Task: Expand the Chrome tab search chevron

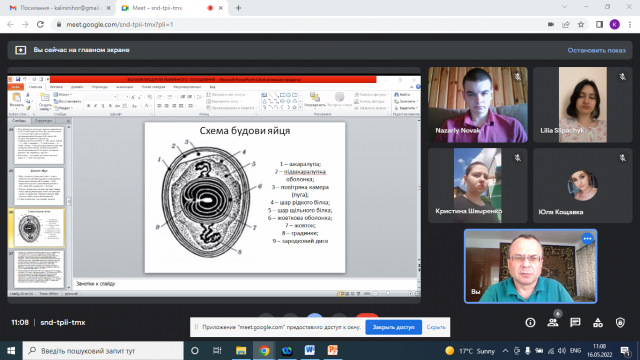Action: (x=564, y=7)
